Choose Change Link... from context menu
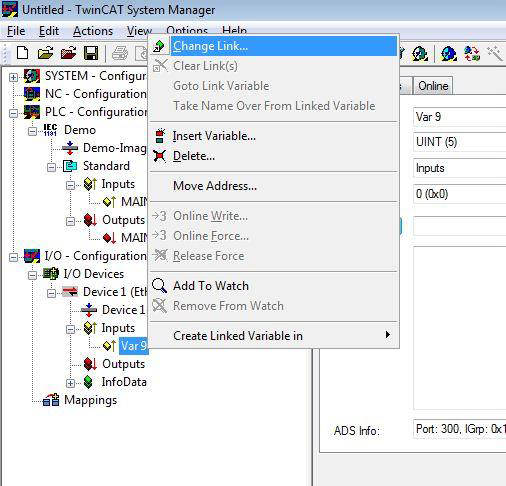This screenshot has height=486, width=506. [x=274, y=46]
